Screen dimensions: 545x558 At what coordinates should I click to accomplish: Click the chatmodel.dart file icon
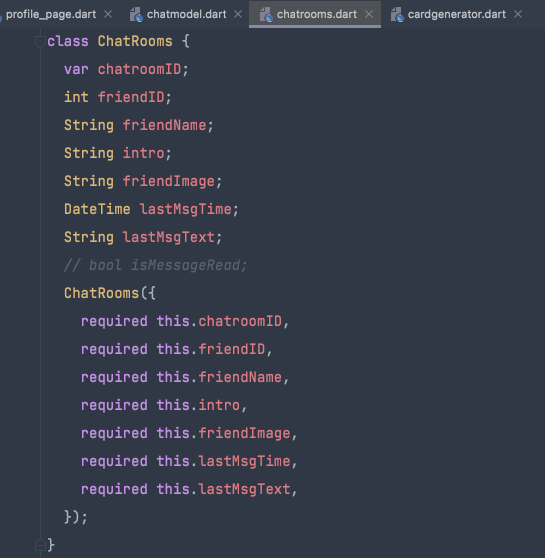(x=136, y=15)
